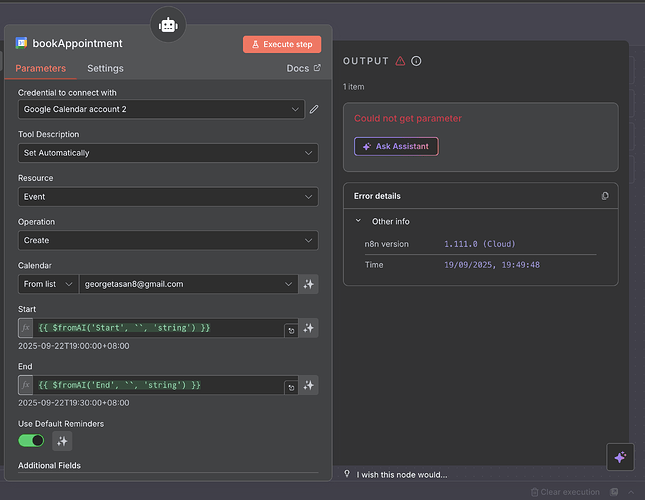
Task: Click the icon right of Clear execution
Action: [614, 492]
